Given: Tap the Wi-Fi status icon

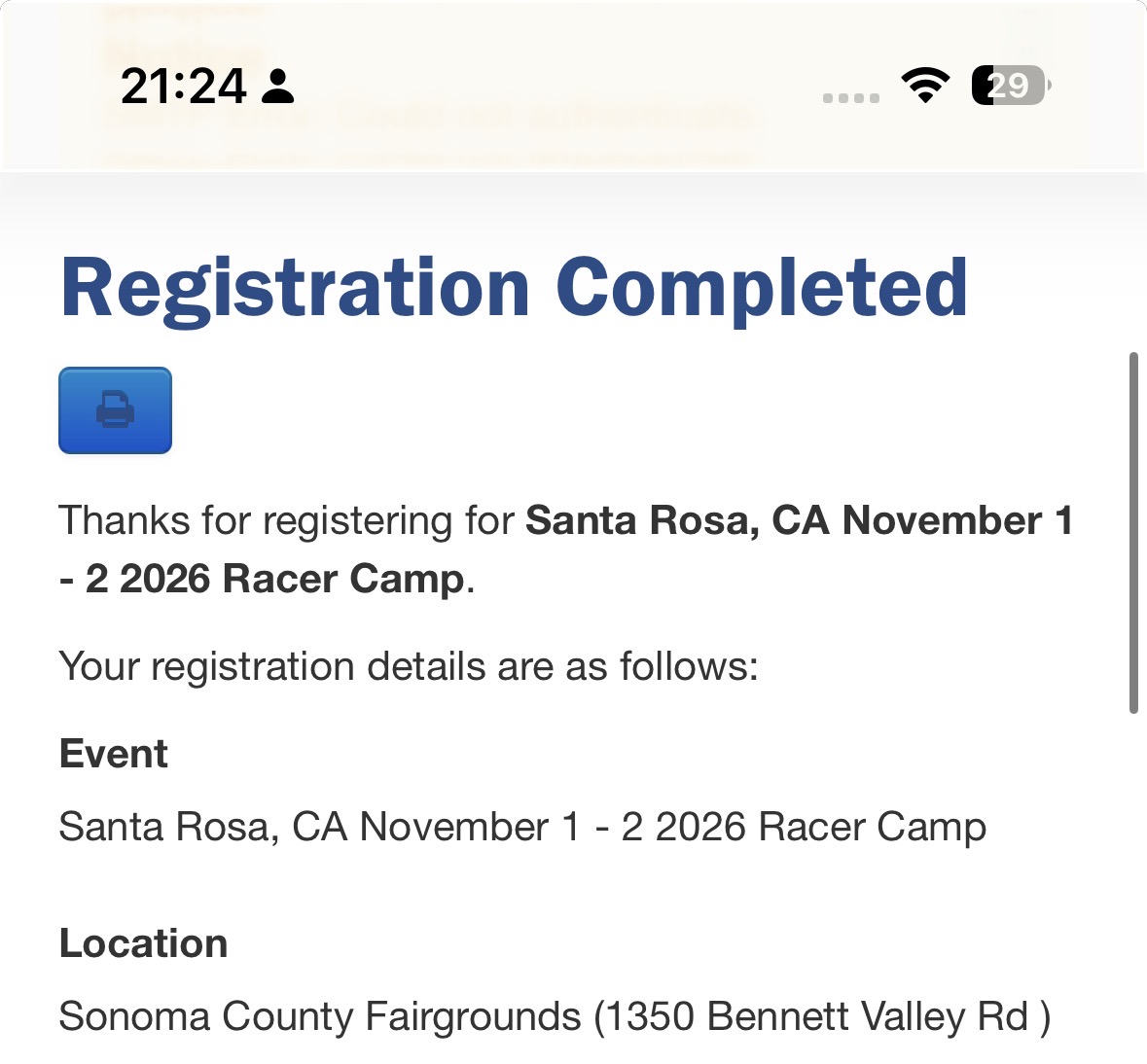Looking at the screenshot, I should (x=925, y=86).
